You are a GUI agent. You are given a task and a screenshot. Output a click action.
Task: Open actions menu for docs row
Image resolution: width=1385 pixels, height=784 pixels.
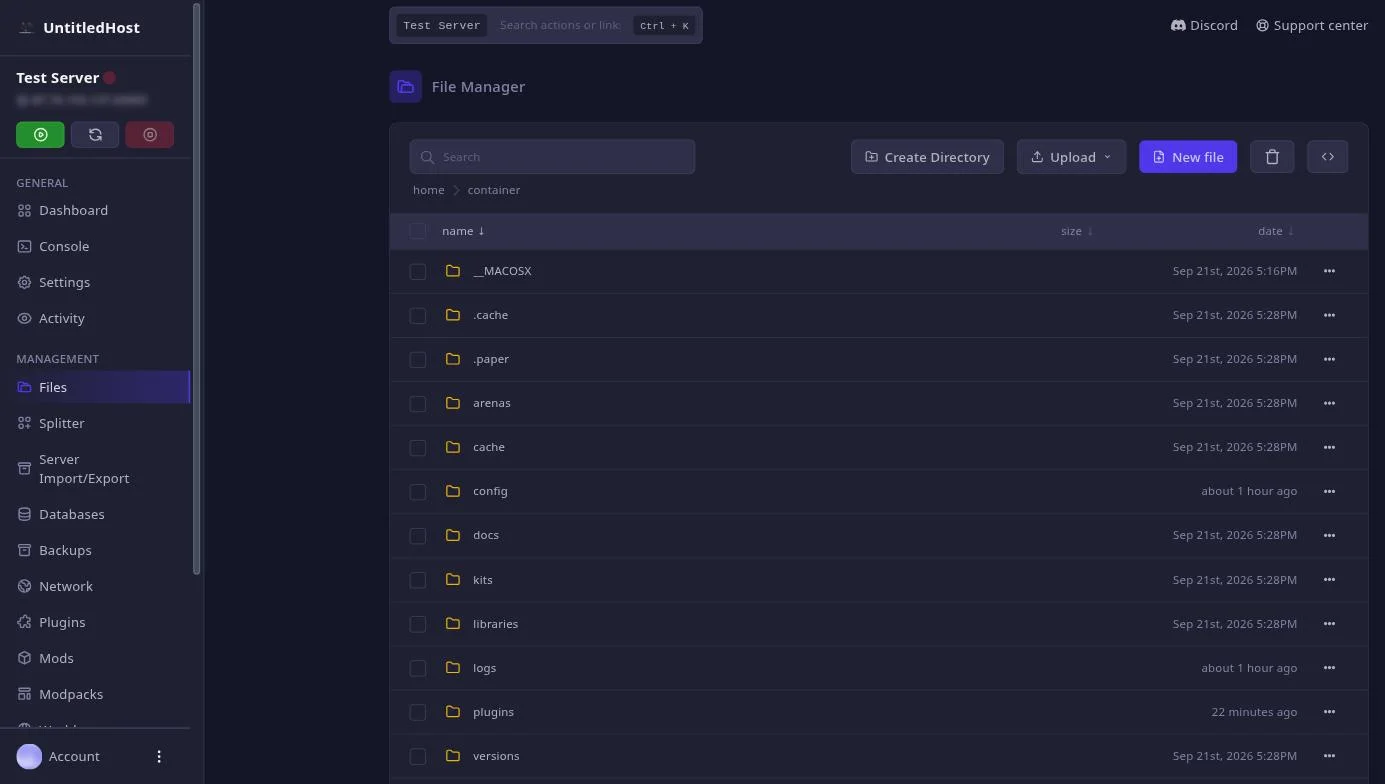1329,535
